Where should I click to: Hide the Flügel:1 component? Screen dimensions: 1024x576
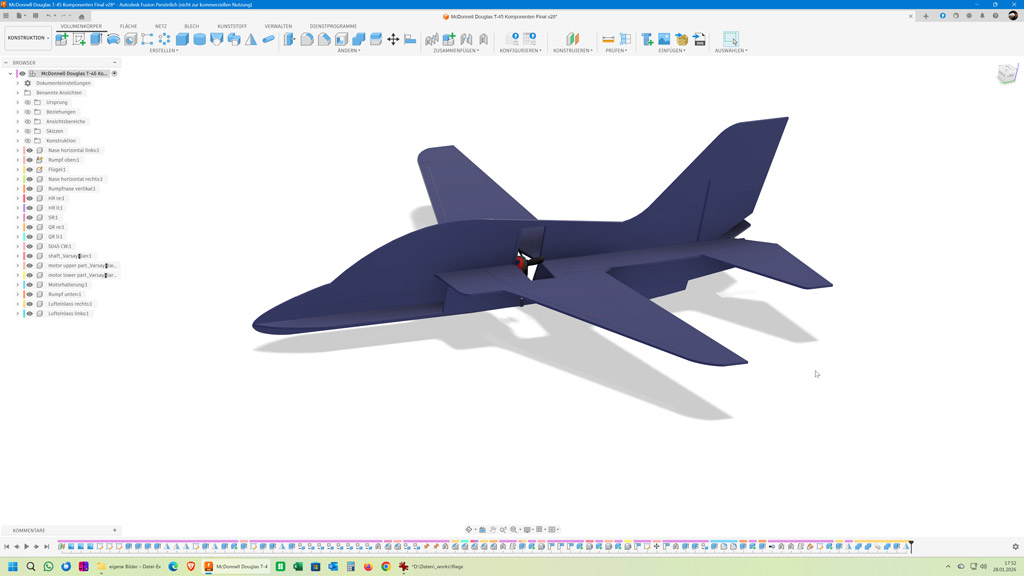(29, 170)
